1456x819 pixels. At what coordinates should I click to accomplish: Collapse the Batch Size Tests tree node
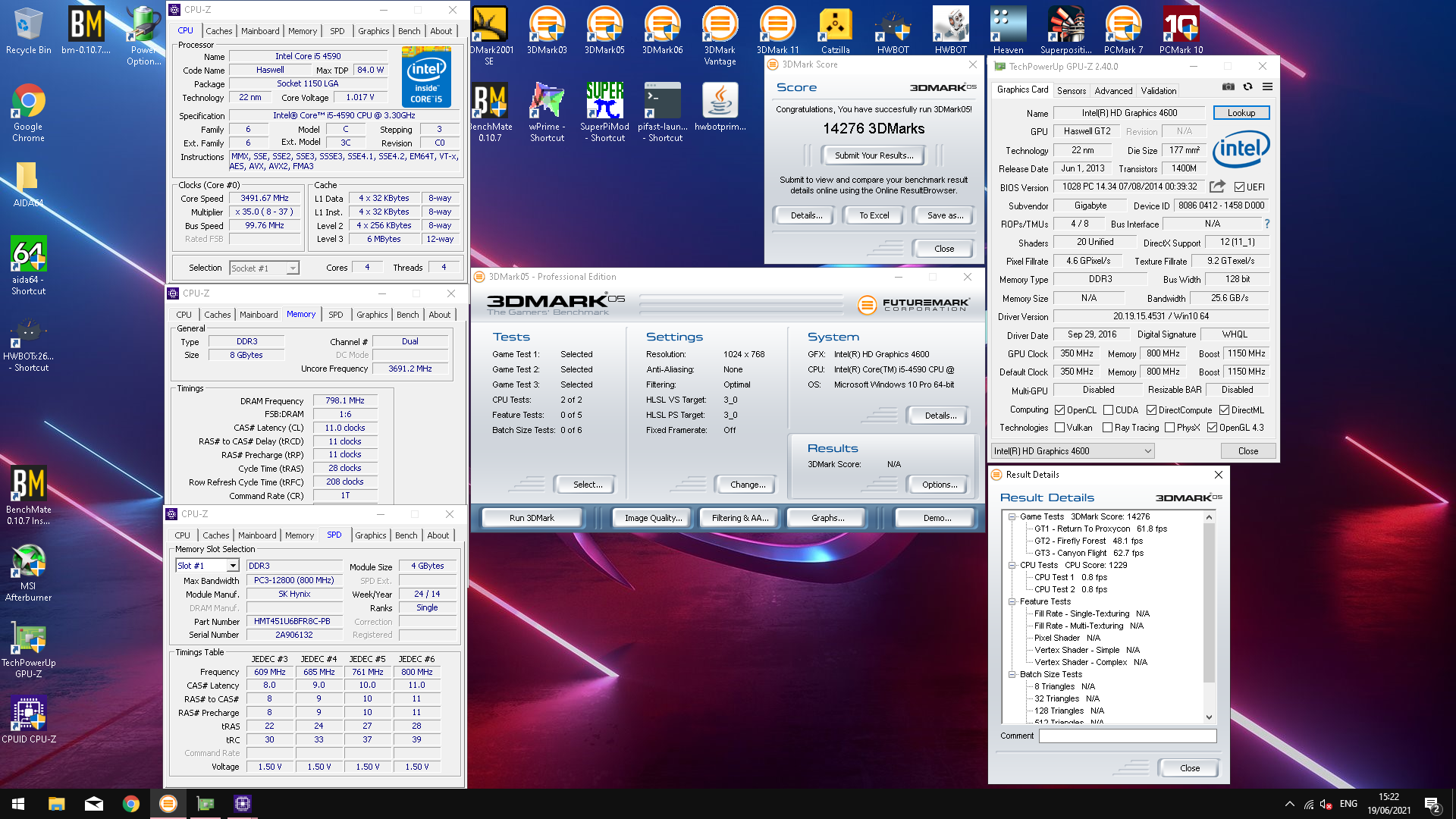coord(1012,673)
